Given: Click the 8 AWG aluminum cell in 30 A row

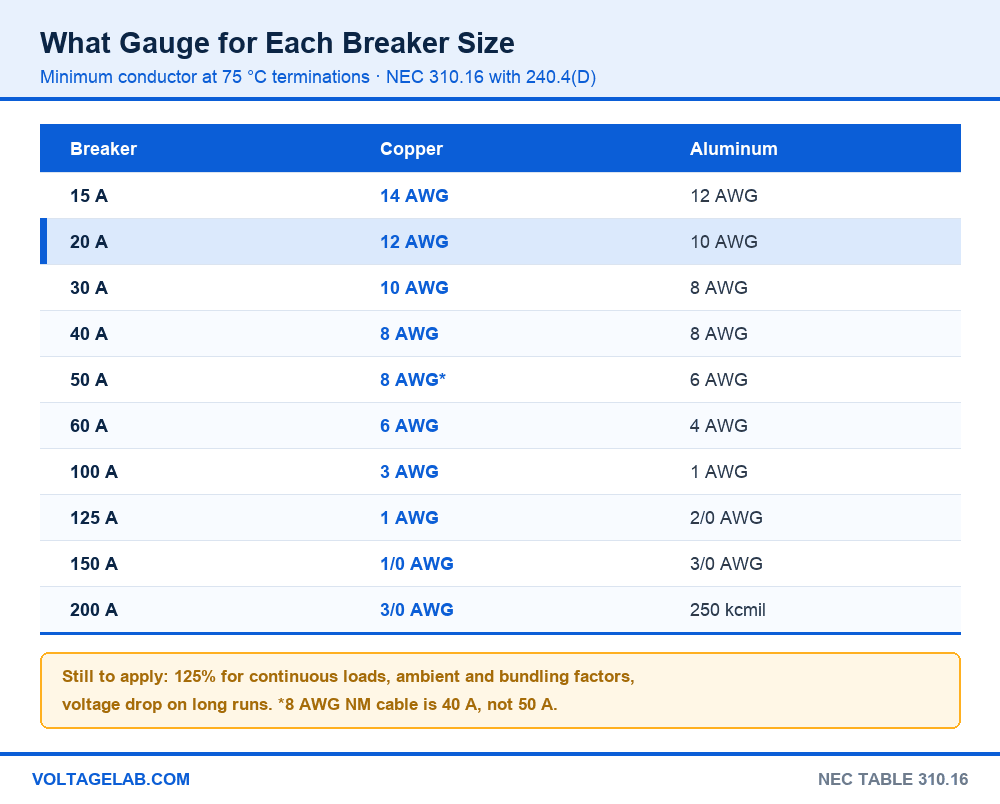Looking at the screenshot, I should click(x=719, y=288).
